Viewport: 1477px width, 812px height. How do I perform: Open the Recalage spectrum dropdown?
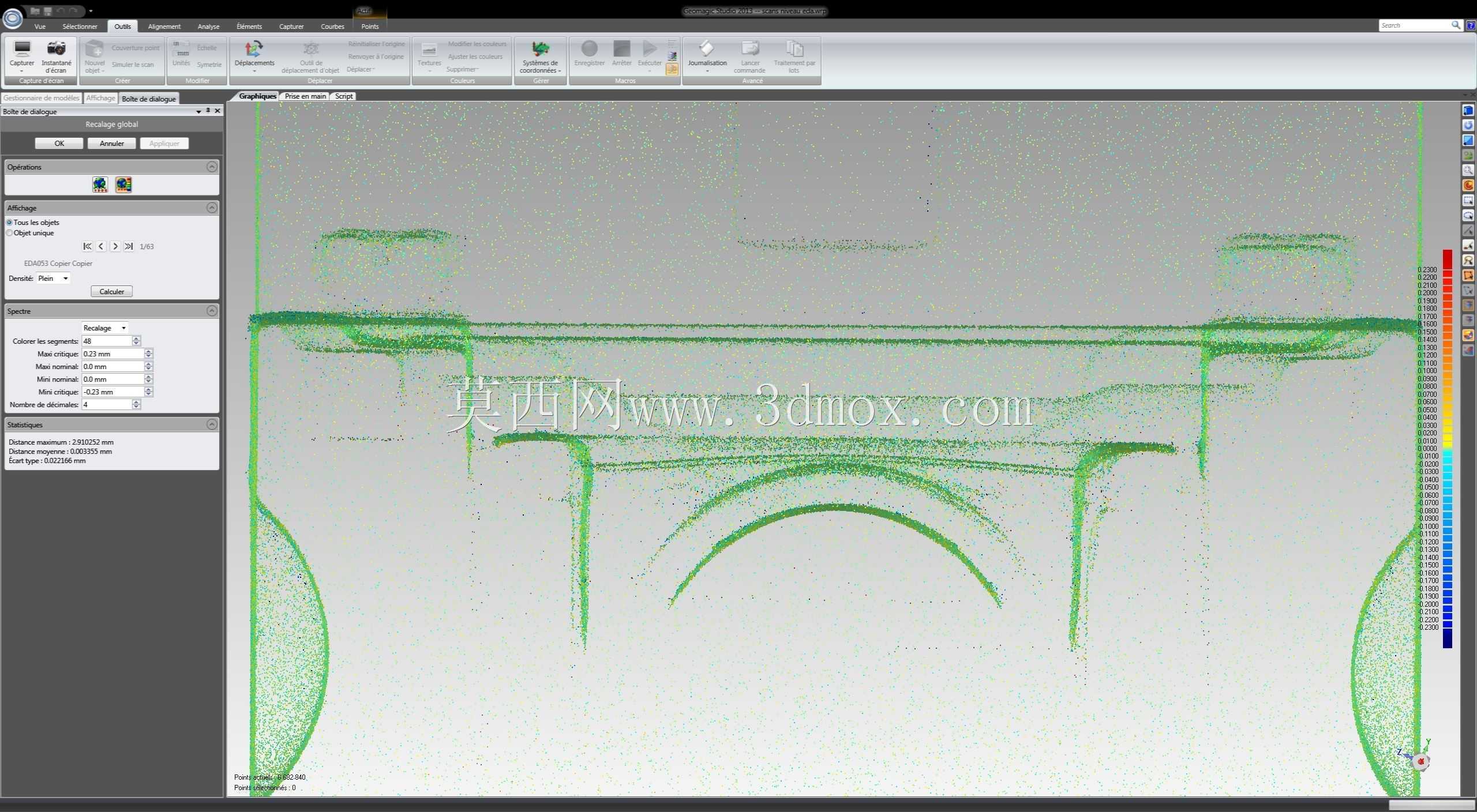coord(104,328)
